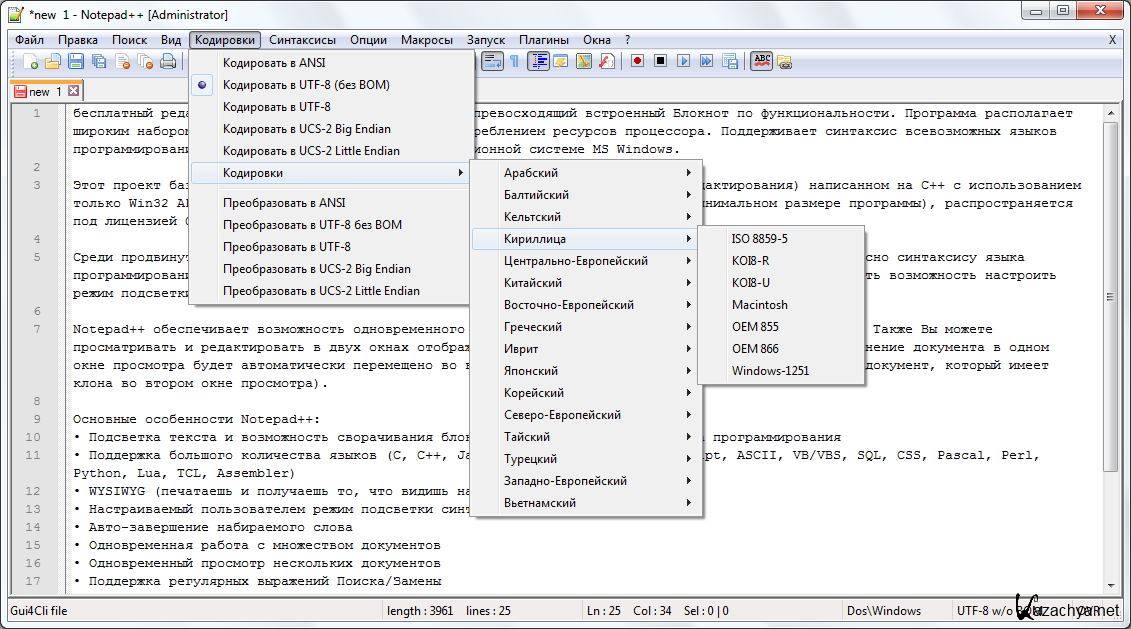Open the Плагины menu
Image resolution: width=1131 pixels, height=629 pixels.
pyautogui.click(x=544, y=40)
